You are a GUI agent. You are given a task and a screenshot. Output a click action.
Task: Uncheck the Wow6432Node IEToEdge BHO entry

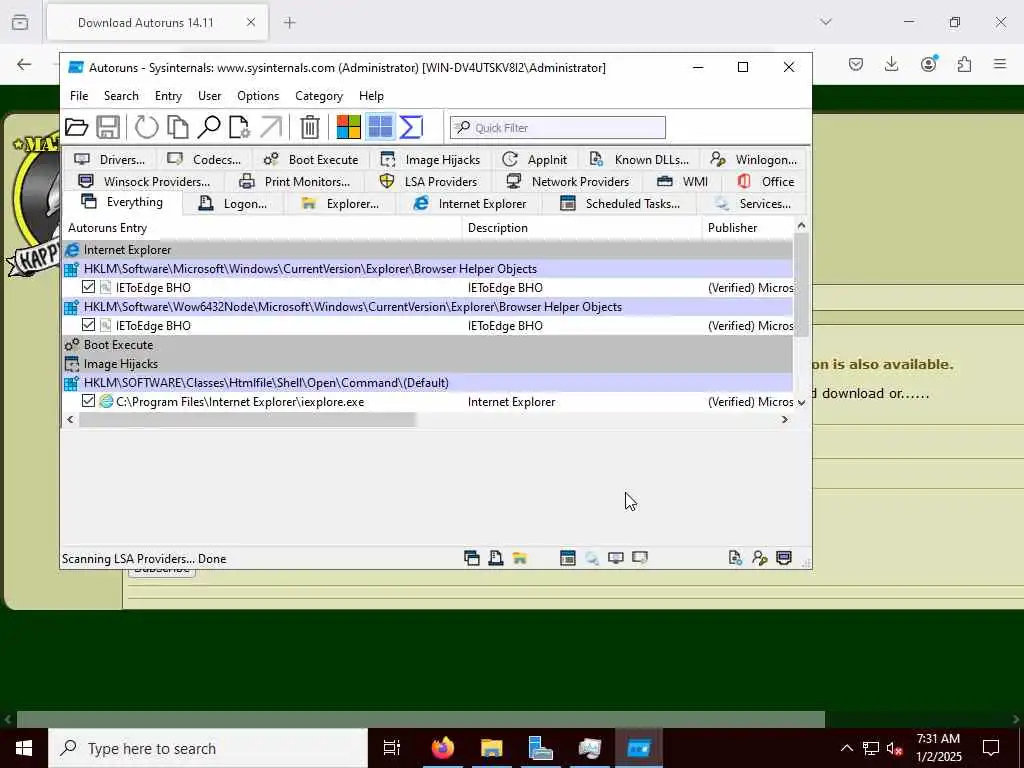(89, 325)
